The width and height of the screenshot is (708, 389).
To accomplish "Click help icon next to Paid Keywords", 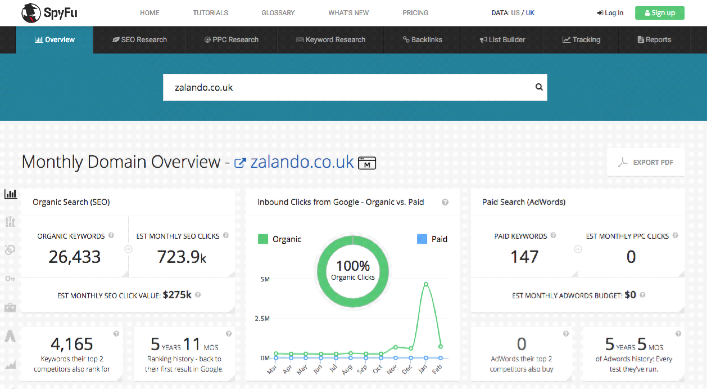I will coord(553,235).
